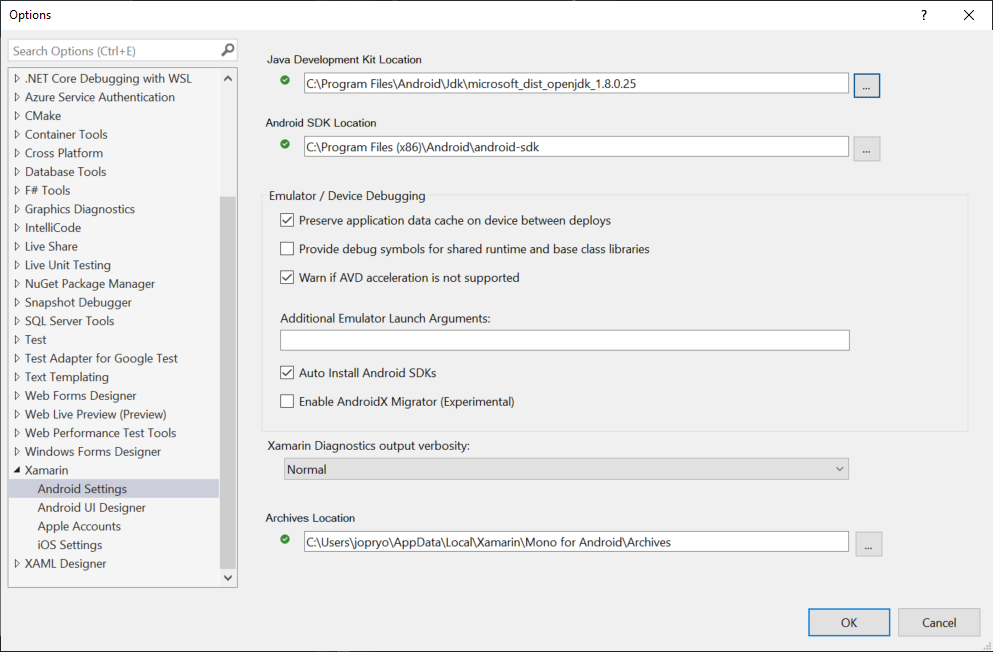Image resolution: width=993 pixels, height=652 pixels.
Task: Toggle Warn if AVD acceleration not supported
Action: point(287,277)
